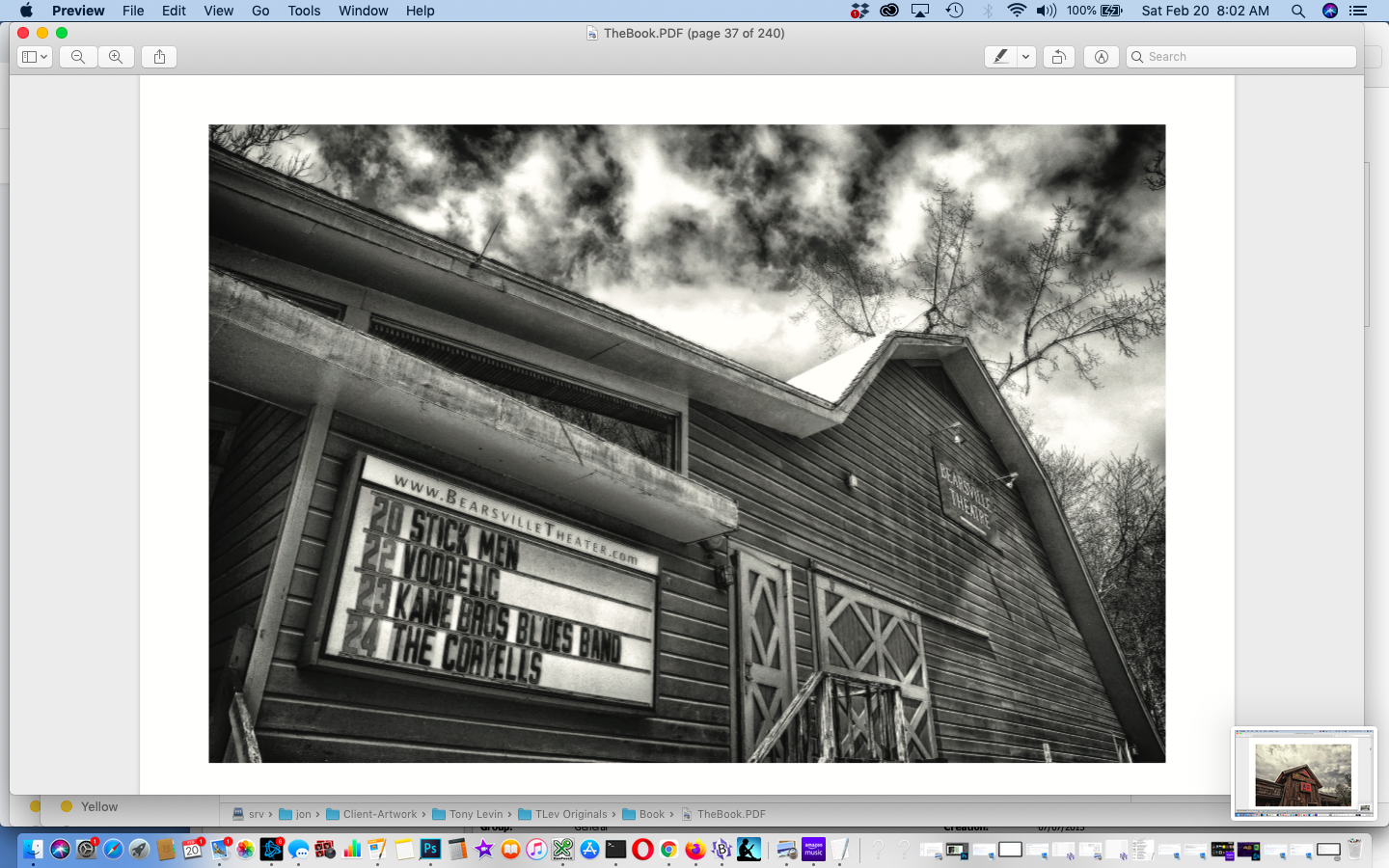Open the Preview application menu
The image size is (1389, 868).
click(78, 11)
